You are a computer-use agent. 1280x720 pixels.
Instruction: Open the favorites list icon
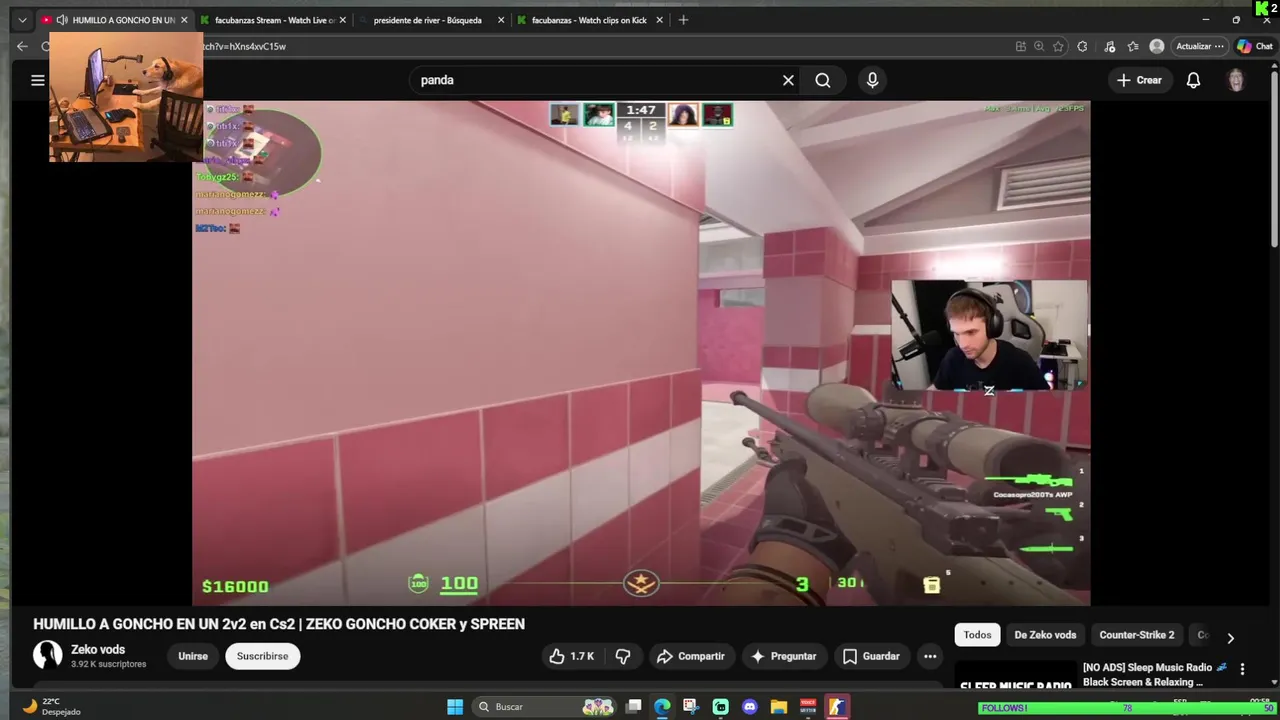click(1133, 46)
